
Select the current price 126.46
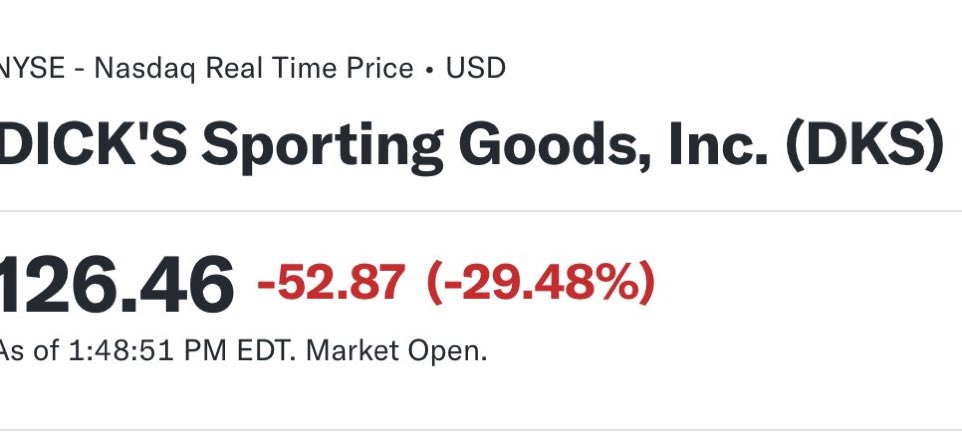(116, 285)
